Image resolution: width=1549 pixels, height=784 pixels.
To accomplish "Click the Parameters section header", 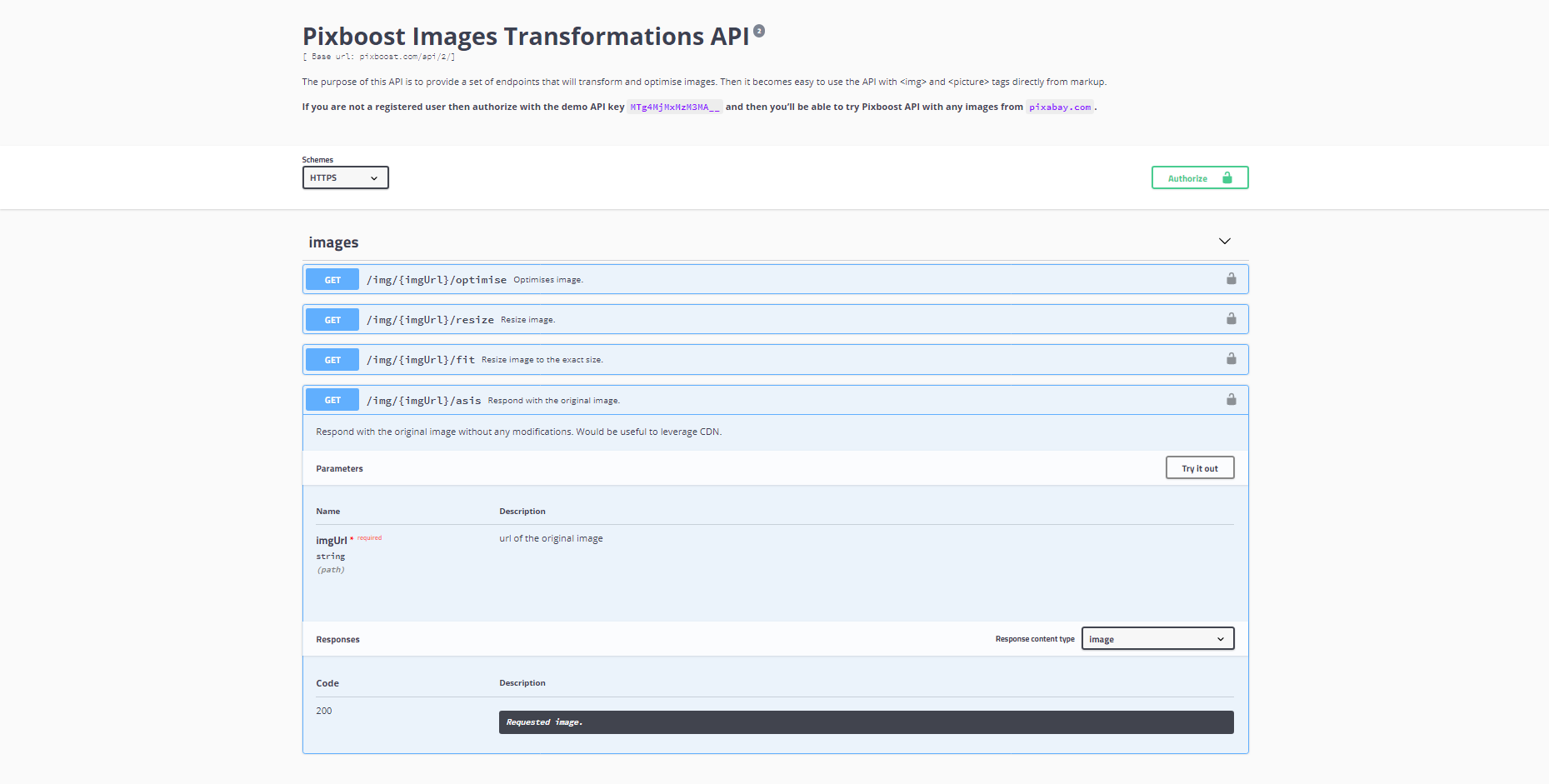I will point(339,468).
